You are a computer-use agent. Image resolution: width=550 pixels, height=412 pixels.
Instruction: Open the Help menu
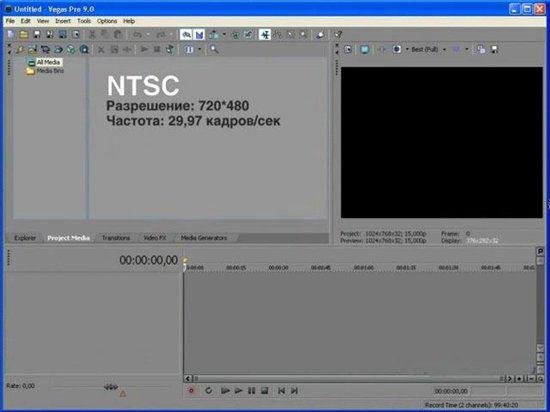(x=129, y=21)
